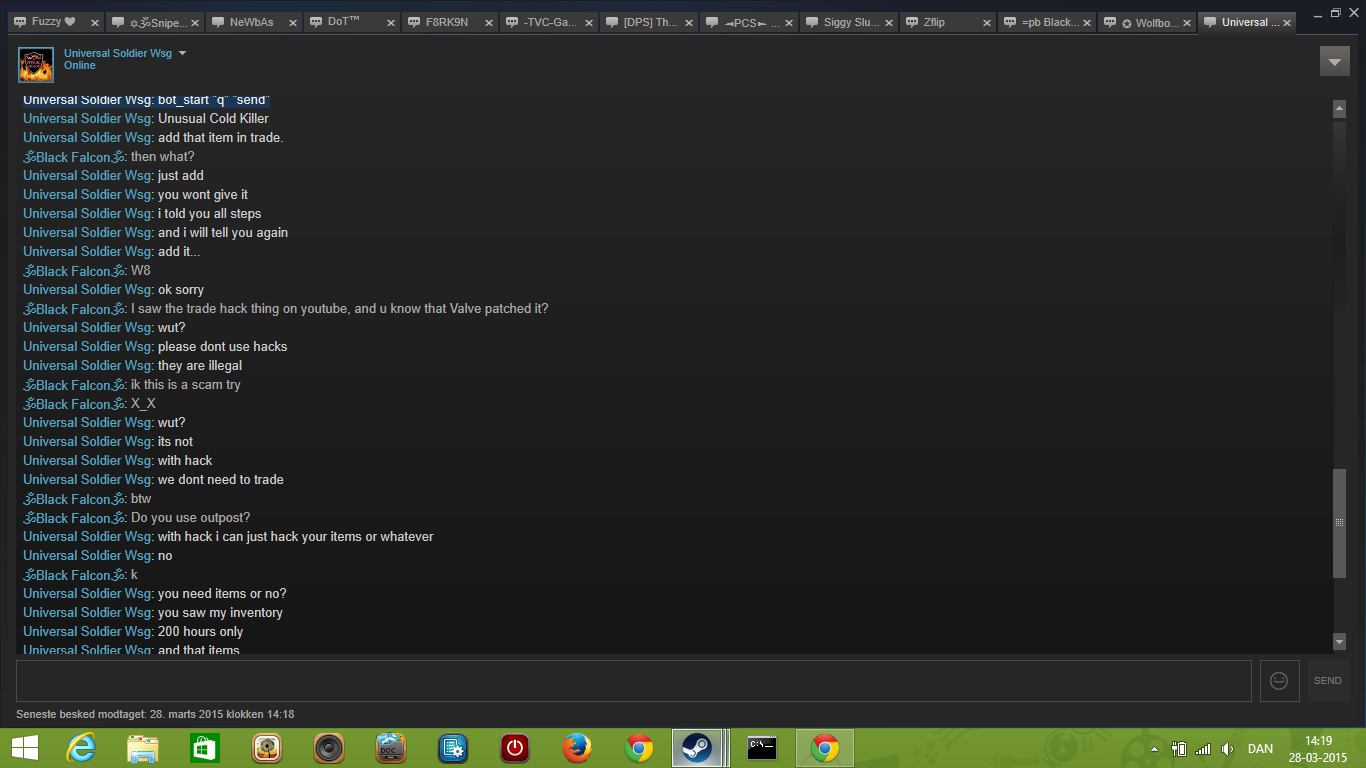
Task: Click the emoticon smiley button
Action: point(1279,680)
